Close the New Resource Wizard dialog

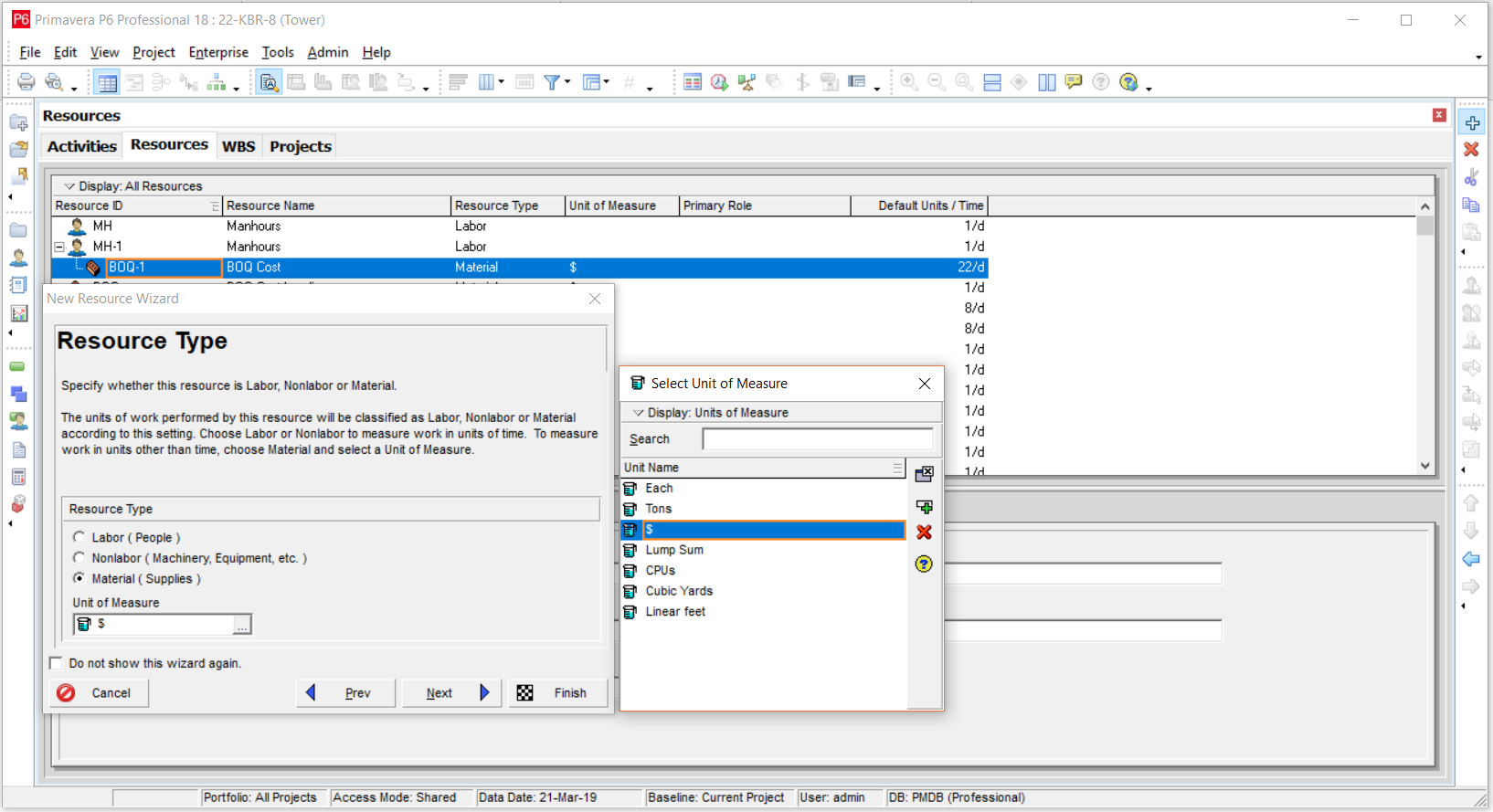(595, 299)
